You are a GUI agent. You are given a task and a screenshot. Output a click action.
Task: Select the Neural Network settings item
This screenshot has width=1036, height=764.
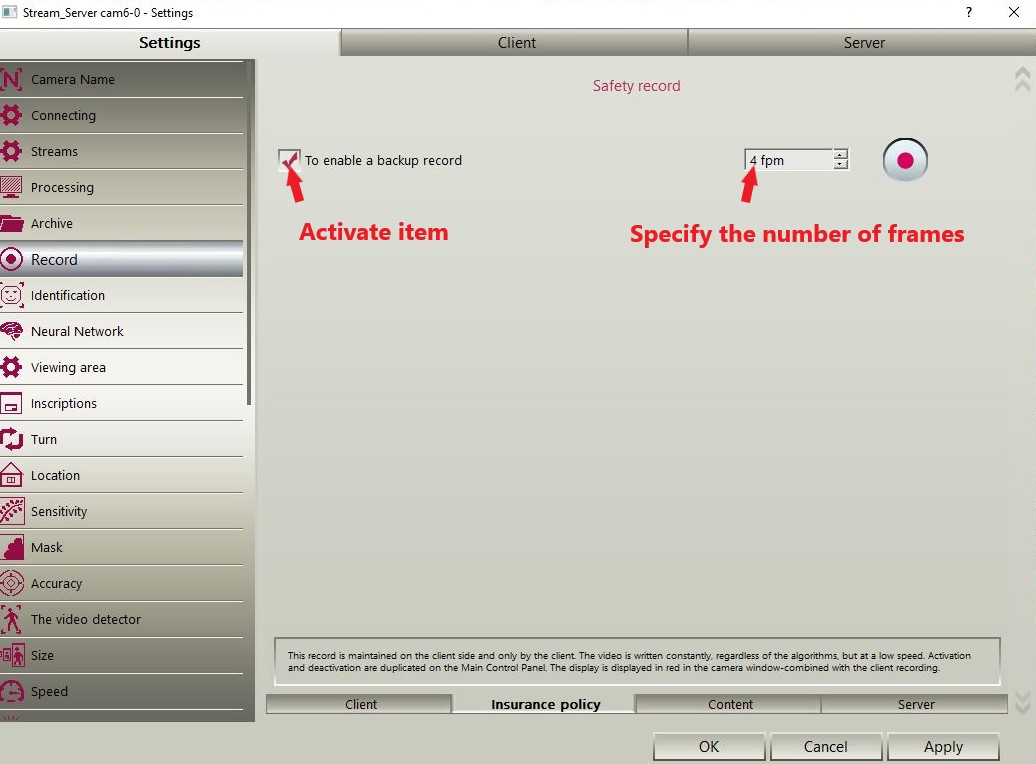(x=122, y=331)
